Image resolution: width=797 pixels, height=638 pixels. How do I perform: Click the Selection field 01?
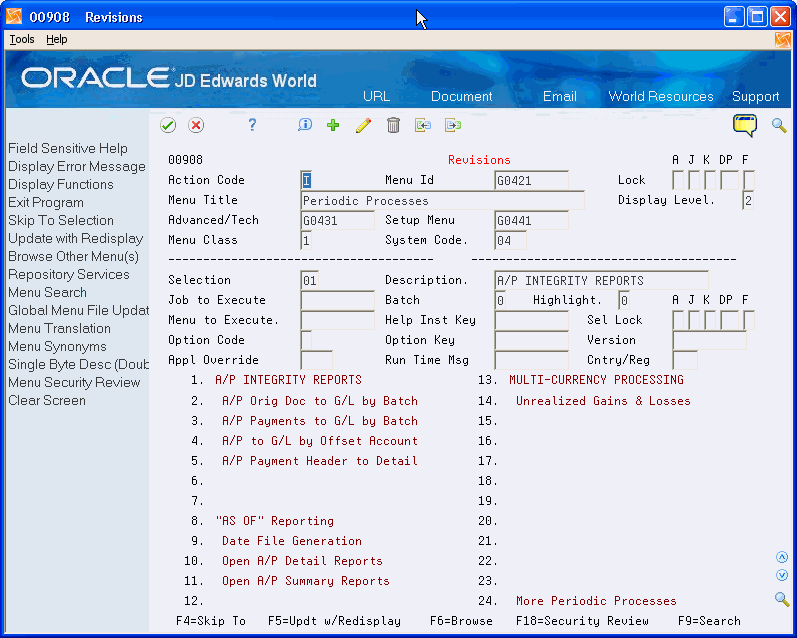310,280
